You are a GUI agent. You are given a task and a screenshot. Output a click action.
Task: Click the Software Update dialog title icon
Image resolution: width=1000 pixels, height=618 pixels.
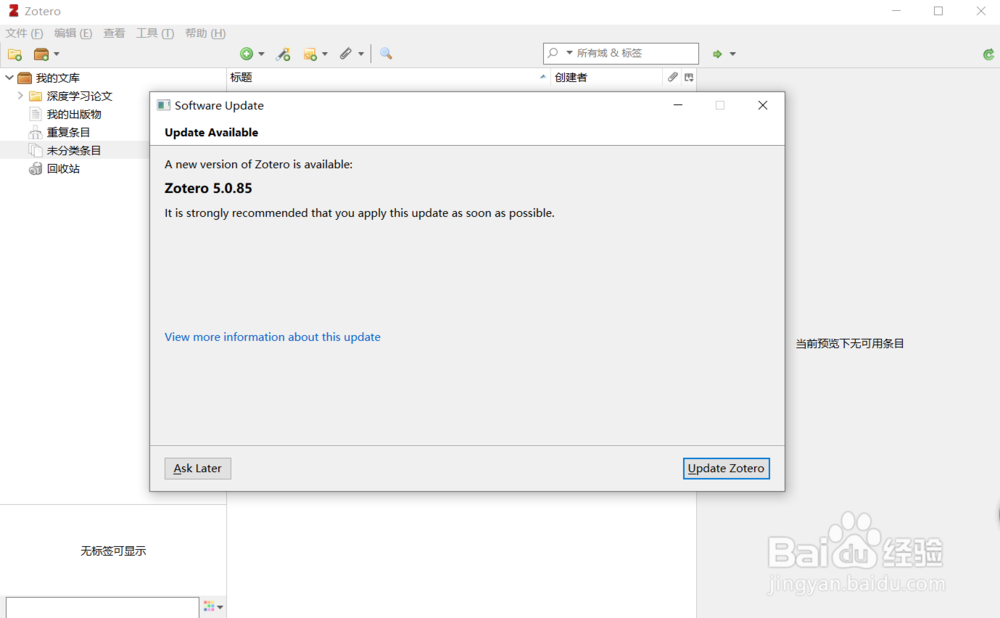(x=164, y=105)
